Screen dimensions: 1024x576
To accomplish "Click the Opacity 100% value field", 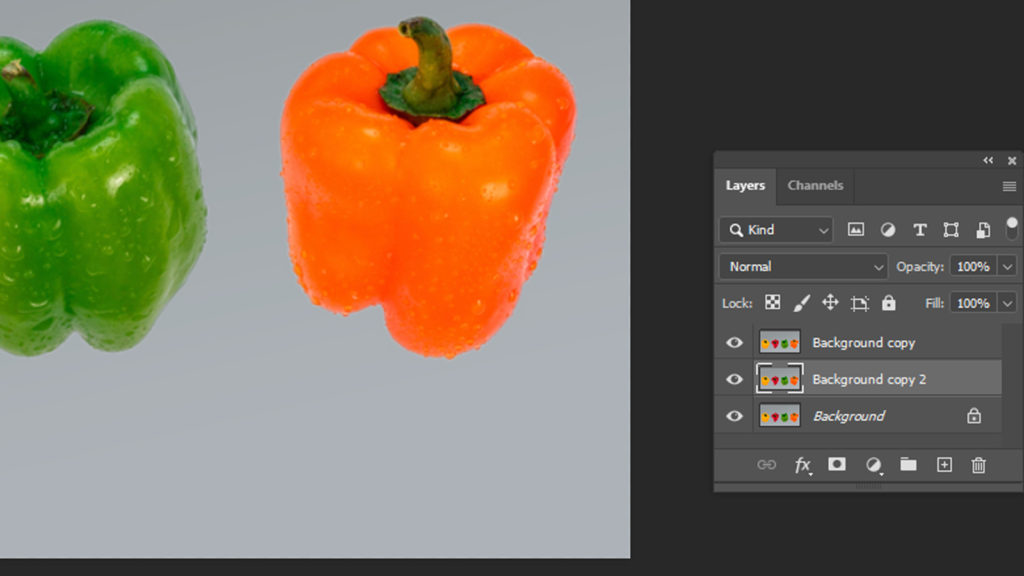I will click(973, 266).
